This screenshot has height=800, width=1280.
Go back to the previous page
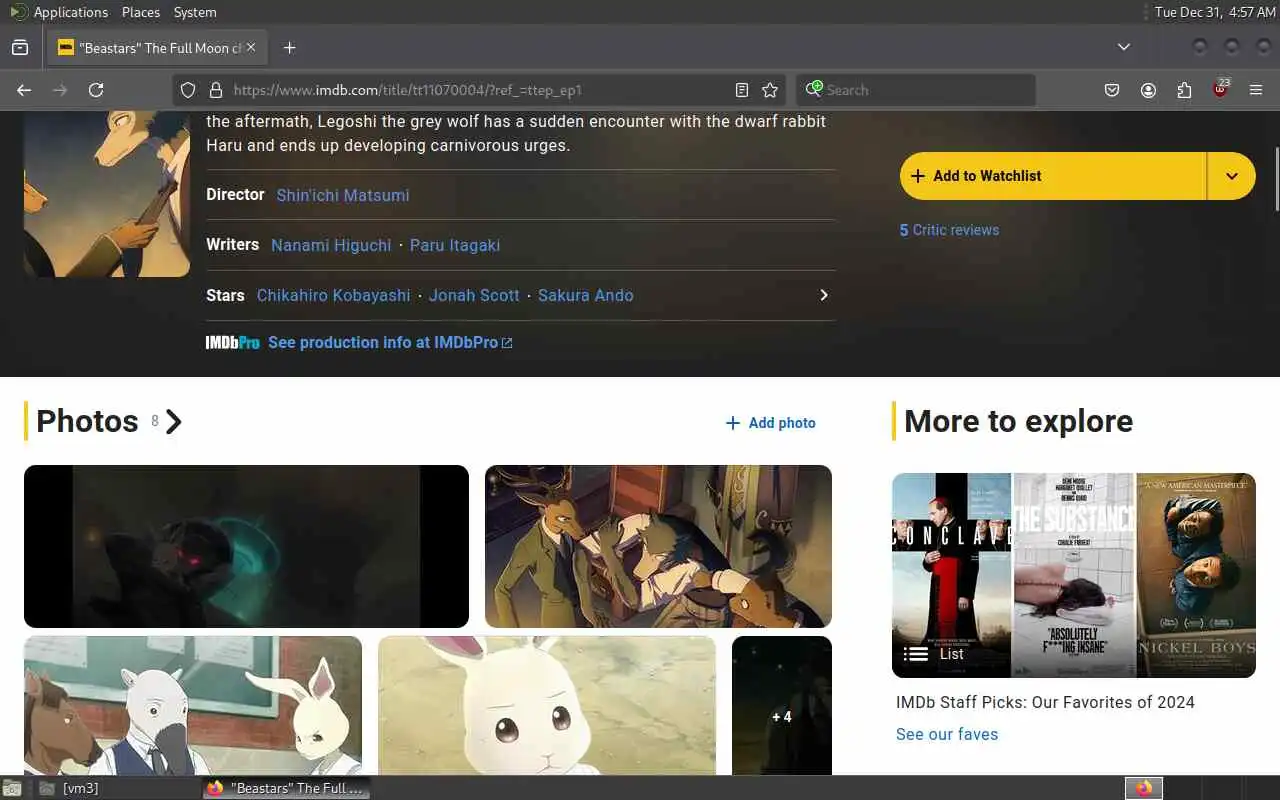pyautogui.click(x=24, y=90)
